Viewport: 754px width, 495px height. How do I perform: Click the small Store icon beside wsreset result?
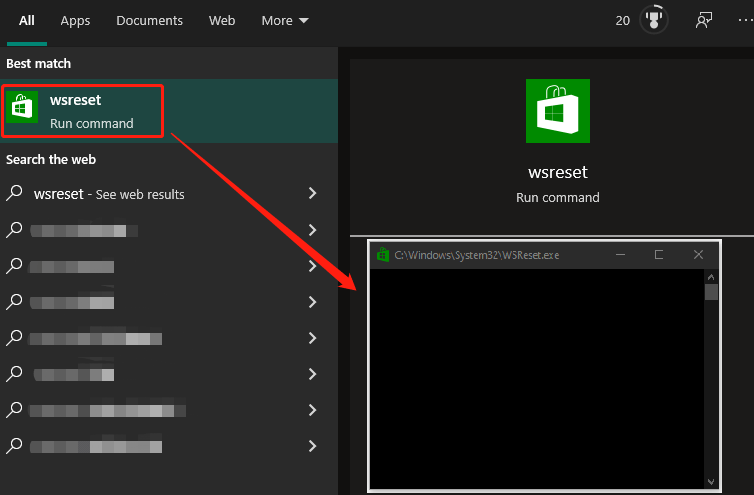pos(22,107)
